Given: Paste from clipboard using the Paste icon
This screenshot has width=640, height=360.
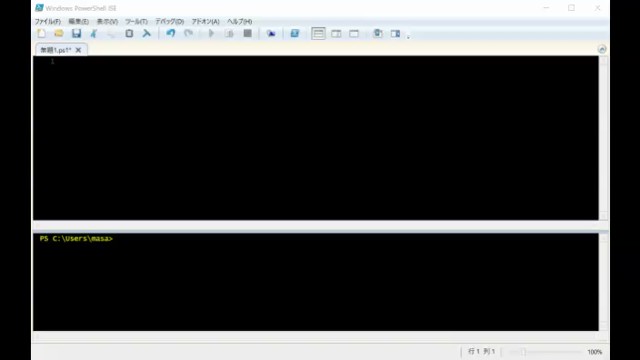Looking at the screenshot, I should point(129,33).
